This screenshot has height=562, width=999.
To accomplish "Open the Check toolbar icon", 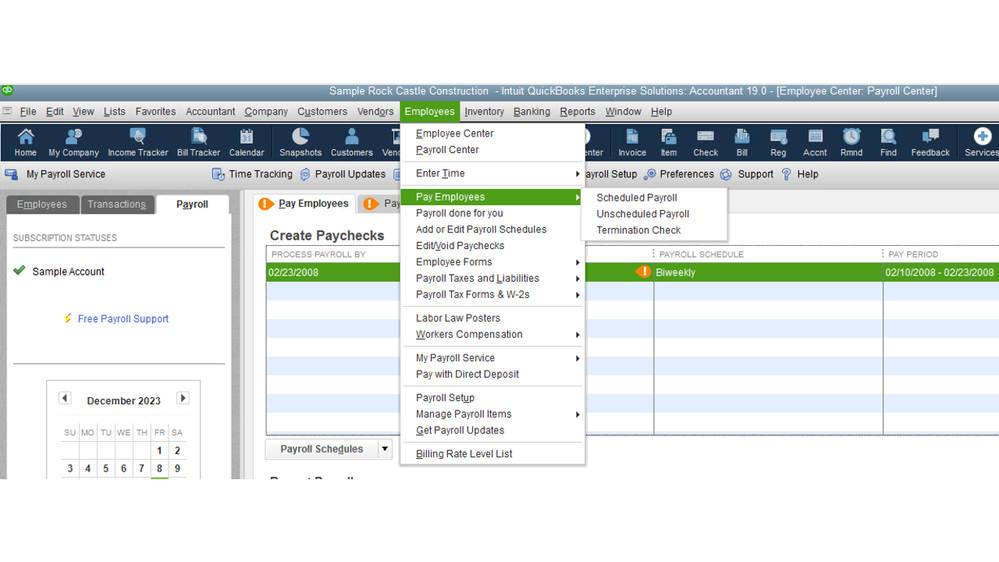I will [705, 142].
